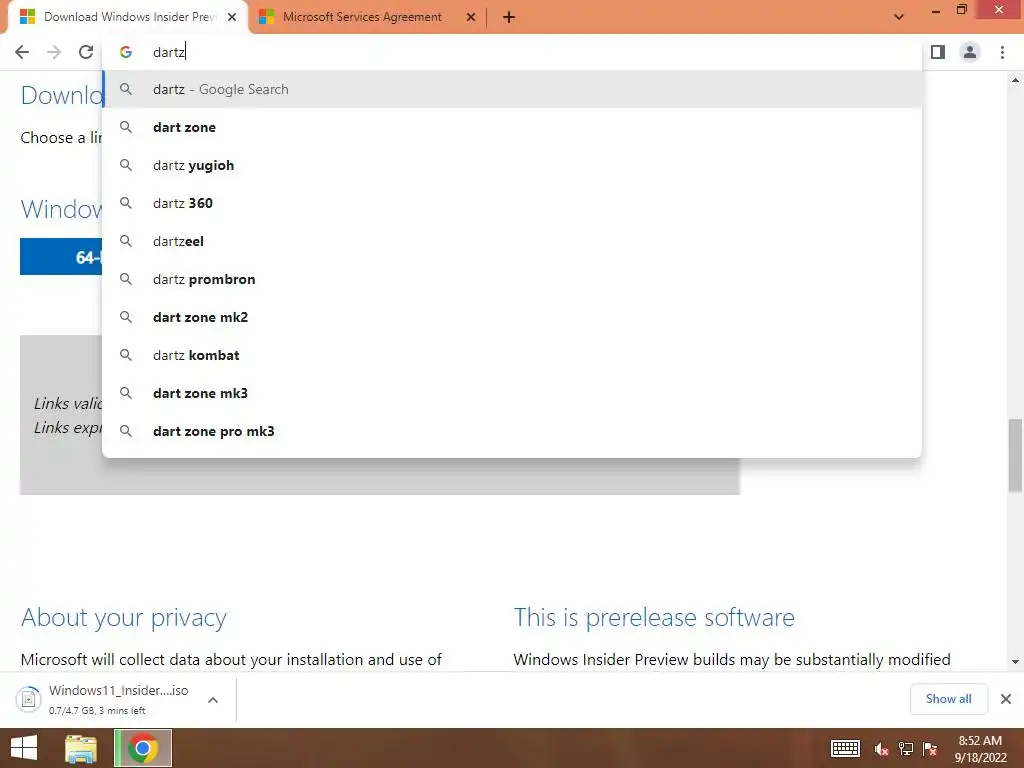1024x768 pixels.
Task: Click Show all downloads button
Action: click(x=948, y=699)
